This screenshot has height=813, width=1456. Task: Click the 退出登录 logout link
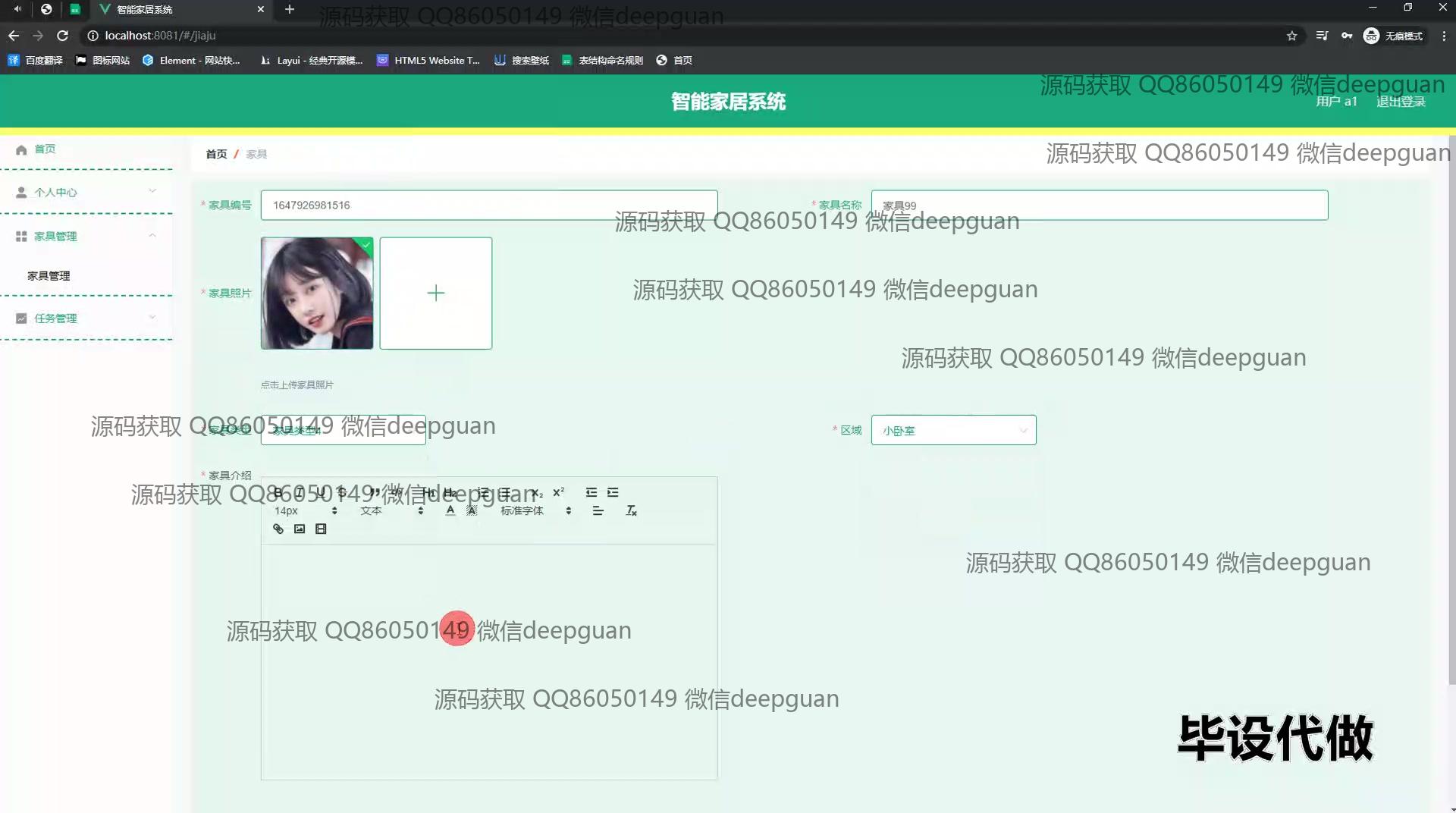1401,102
